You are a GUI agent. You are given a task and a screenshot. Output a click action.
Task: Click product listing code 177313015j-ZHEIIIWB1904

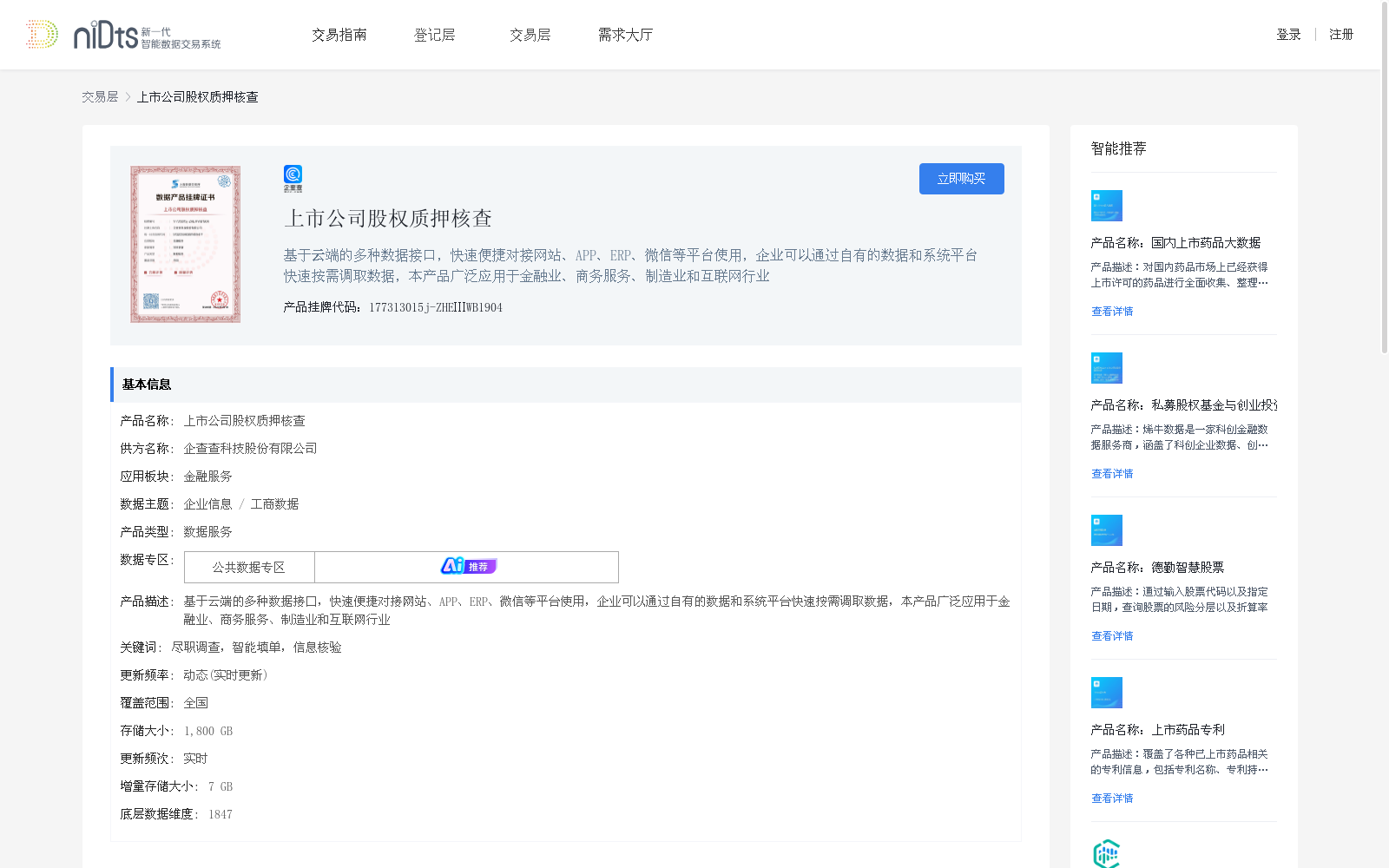(x=436, y=307)
